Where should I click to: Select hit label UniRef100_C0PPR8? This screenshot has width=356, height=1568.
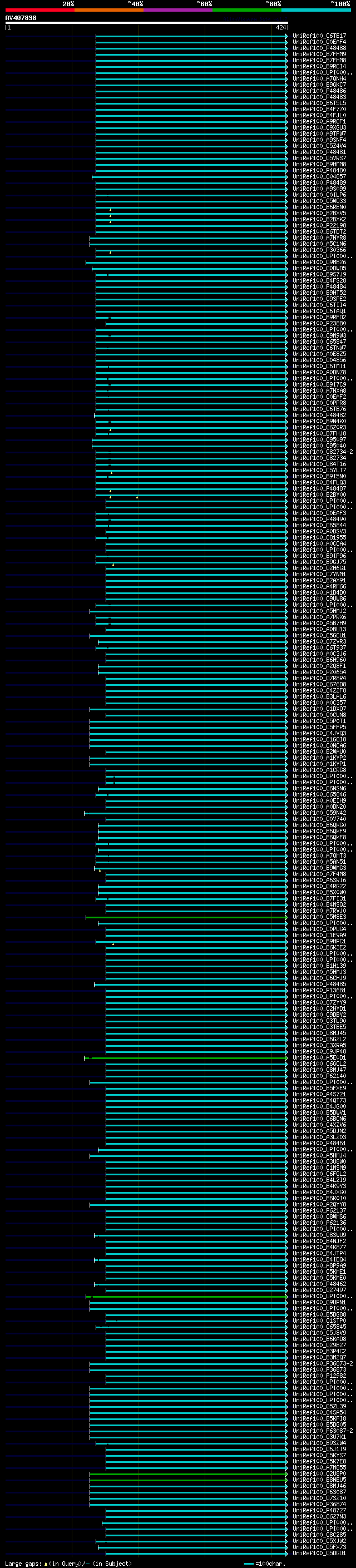(319, 403)
